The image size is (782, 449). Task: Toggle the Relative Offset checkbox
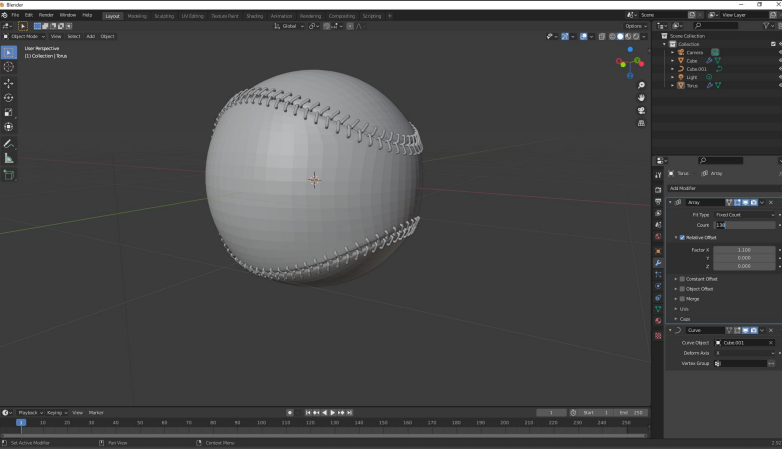tap(682, 237)
